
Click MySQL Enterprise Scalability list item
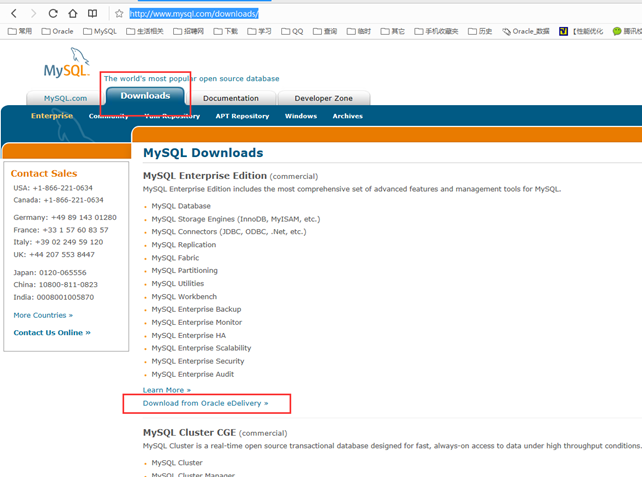coord(201,348)
